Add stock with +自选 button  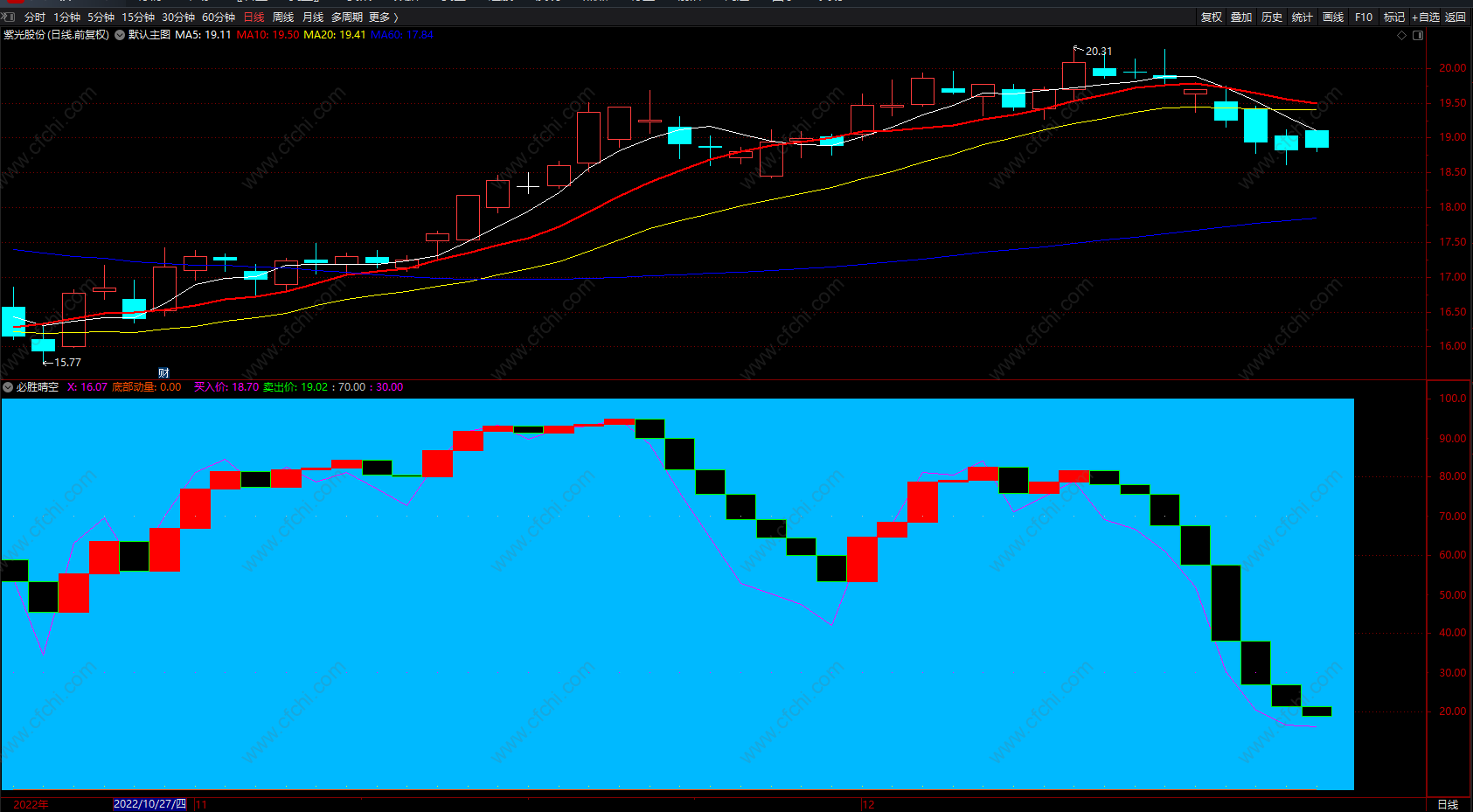[1425, 17]
